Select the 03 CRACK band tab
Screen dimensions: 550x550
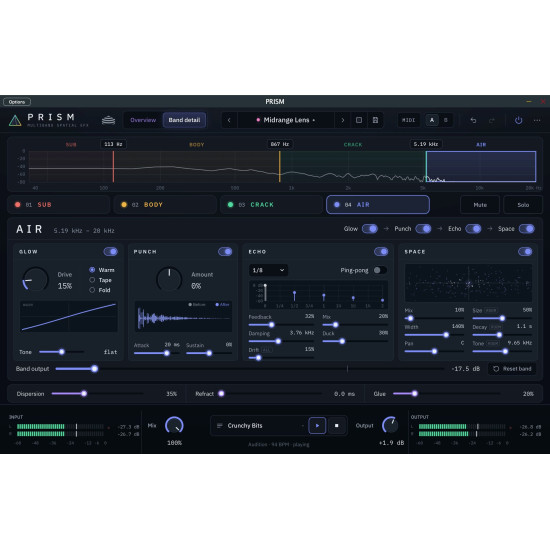click(271, 204)
